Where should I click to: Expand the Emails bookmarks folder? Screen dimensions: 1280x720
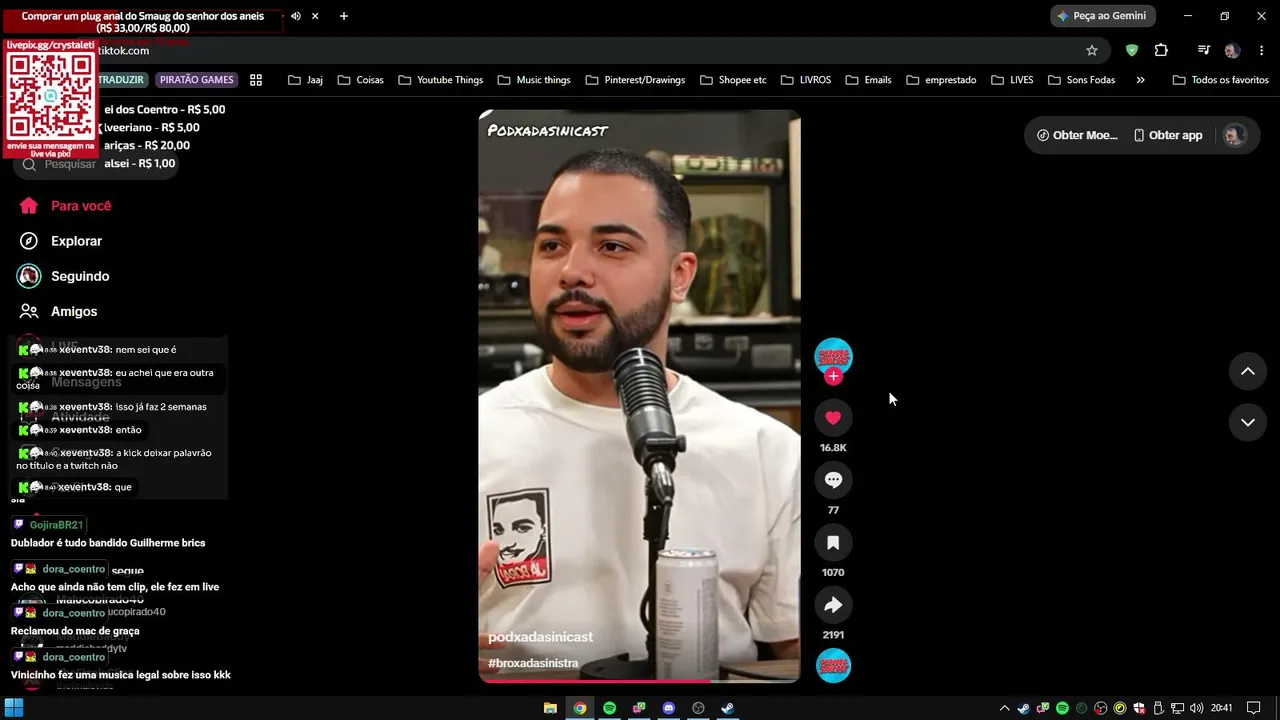point(867,80)
